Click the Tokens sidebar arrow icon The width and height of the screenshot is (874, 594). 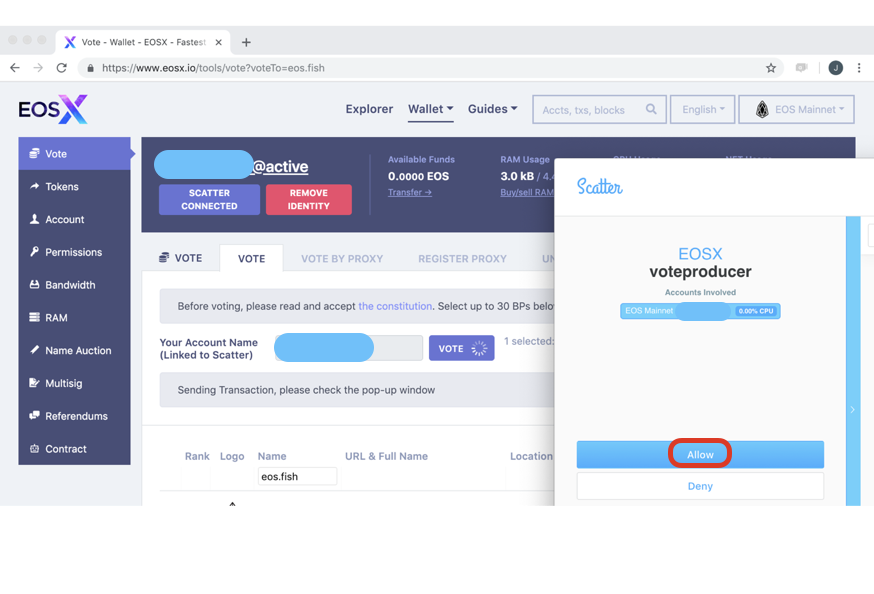point(35,186)
